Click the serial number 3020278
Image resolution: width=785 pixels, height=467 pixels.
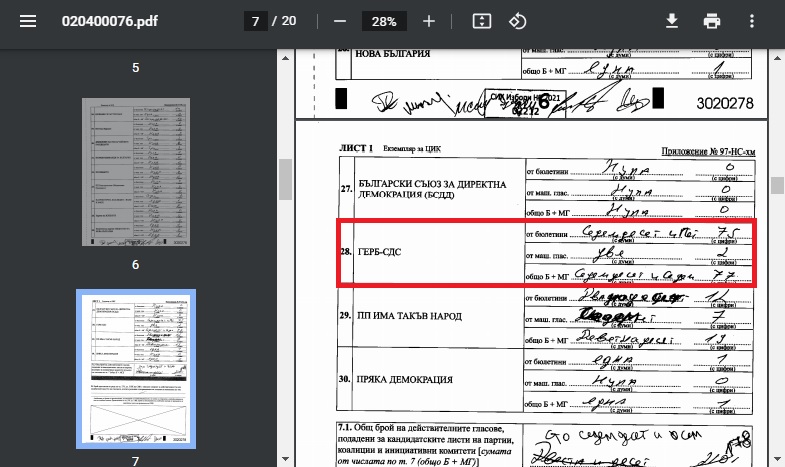tap(725, 103)
